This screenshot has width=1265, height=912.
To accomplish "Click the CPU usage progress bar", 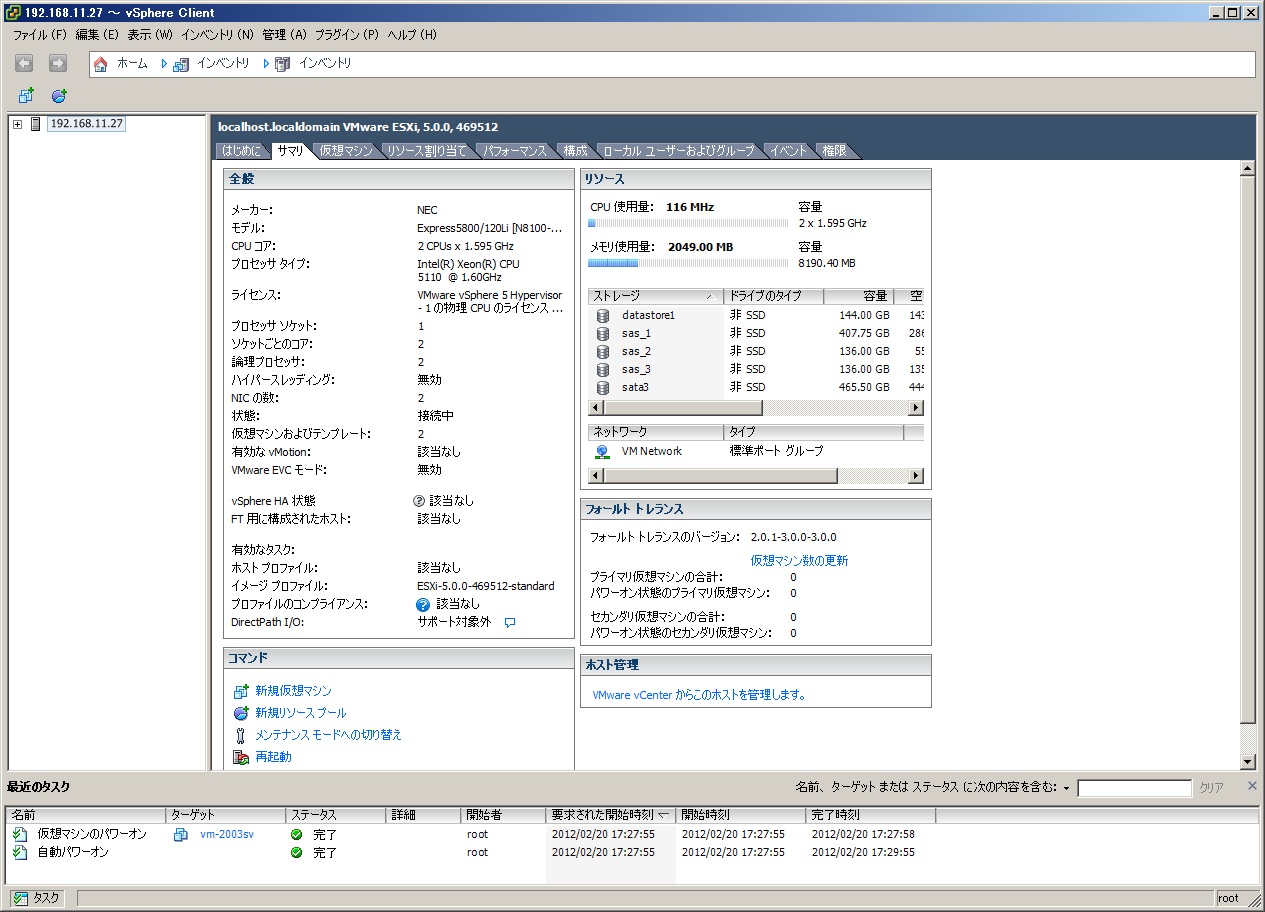I will [688, 224].
